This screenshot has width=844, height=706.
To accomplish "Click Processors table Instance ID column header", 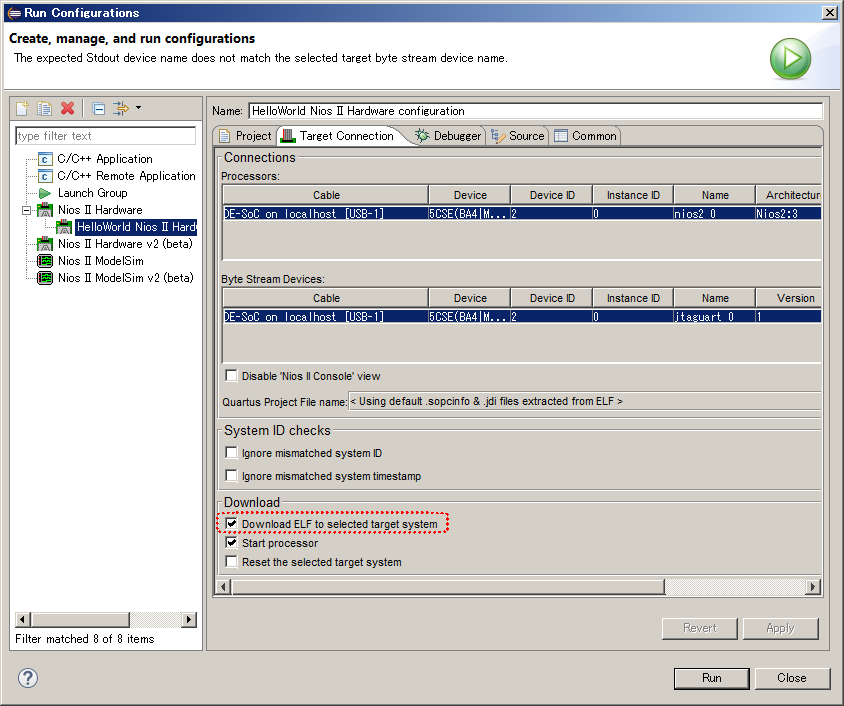I will pos(633,195).
